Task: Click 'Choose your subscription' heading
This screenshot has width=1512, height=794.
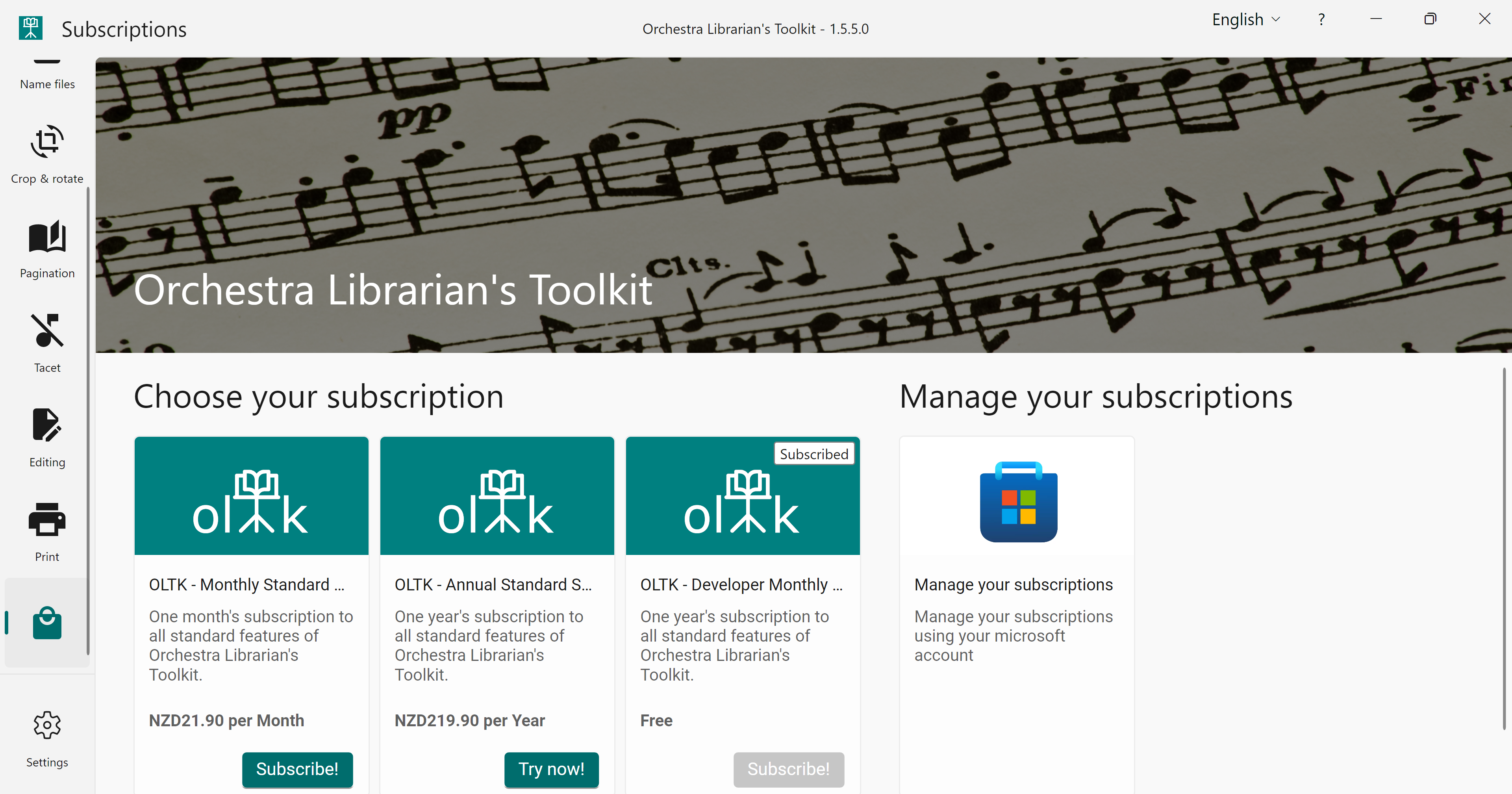Action: coord(319,397)
